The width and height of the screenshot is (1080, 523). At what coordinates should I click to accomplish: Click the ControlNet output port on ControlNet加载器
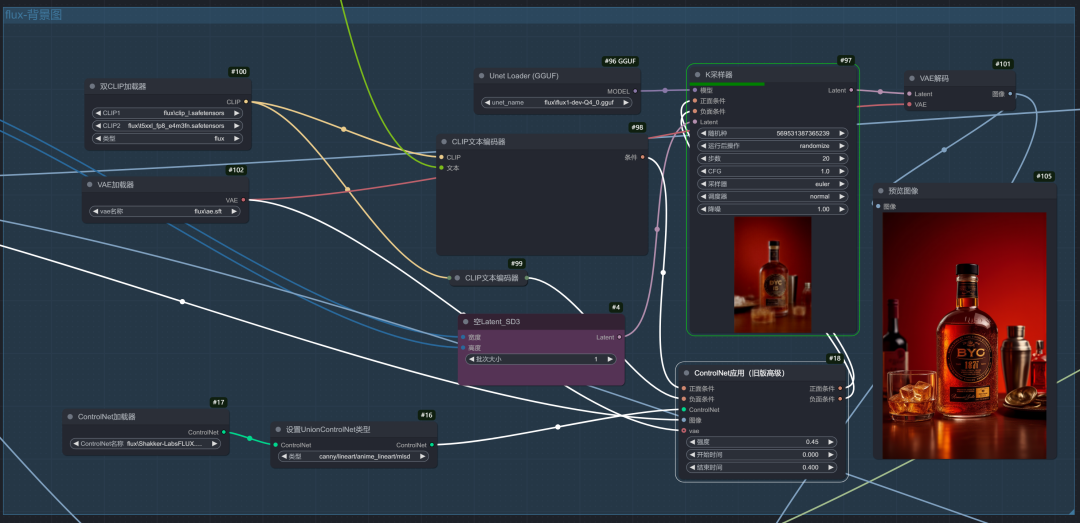coord(224,432)
